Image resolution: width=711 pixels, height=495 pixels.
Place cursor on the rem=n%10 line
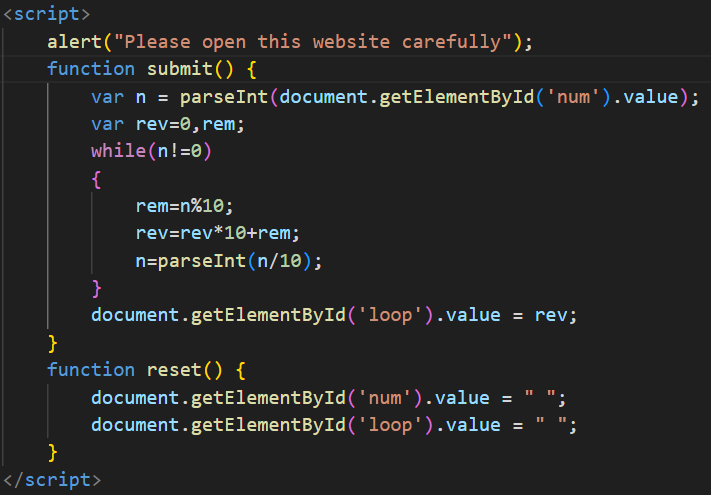click(x=184, y=206)
